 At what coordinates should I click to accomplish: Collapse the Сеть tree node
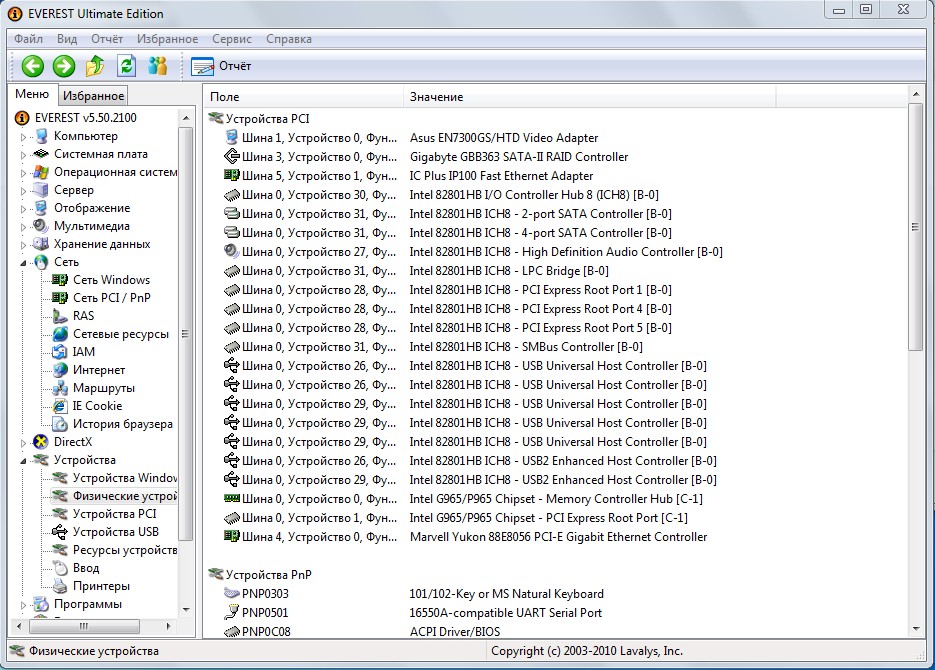pyautogui.click(x=23, y=262)
